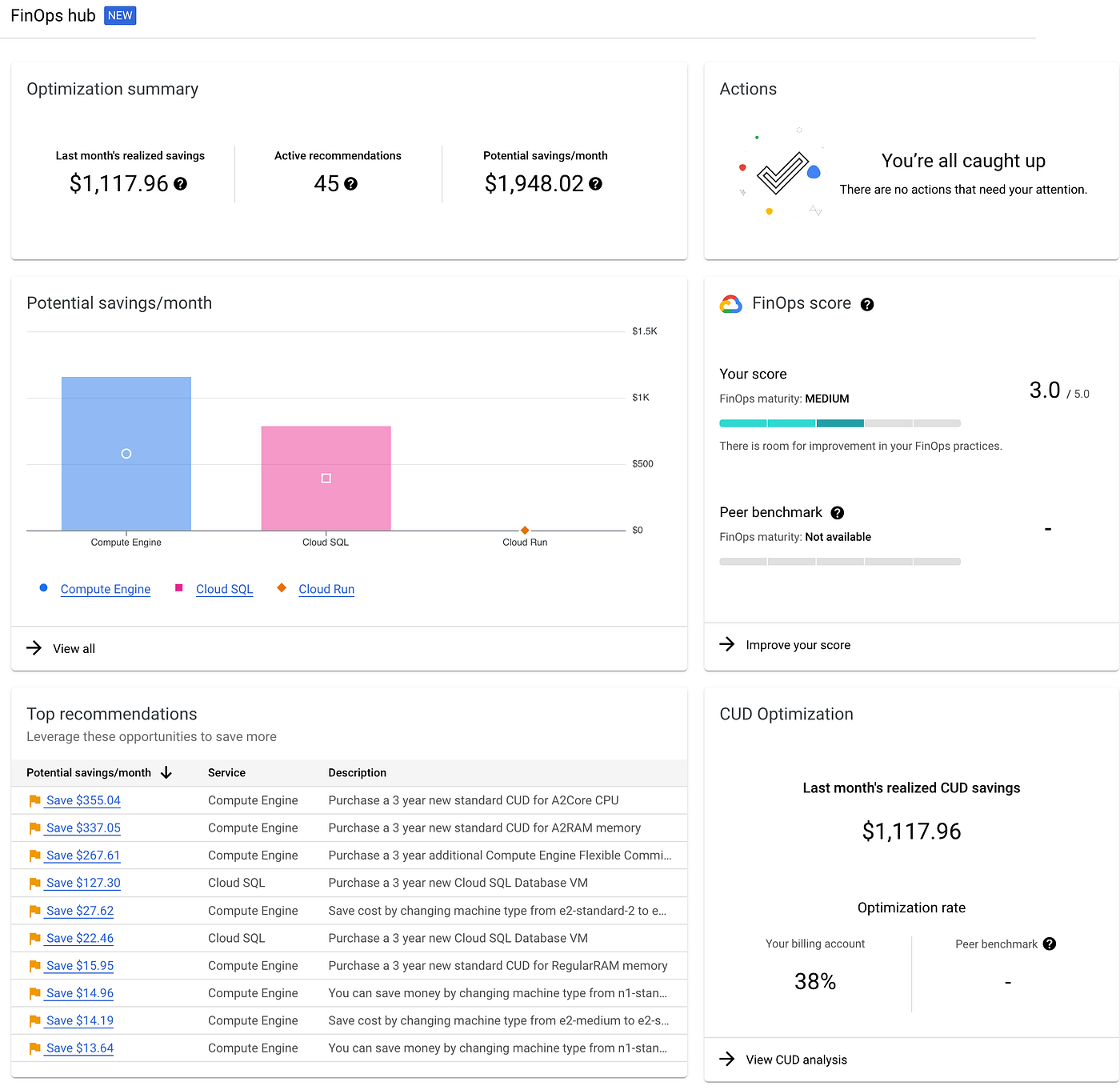The image size is (1120, 1090).
Task: Click the $1,117.96 realized CUD savings value
Action: point(911,832)
